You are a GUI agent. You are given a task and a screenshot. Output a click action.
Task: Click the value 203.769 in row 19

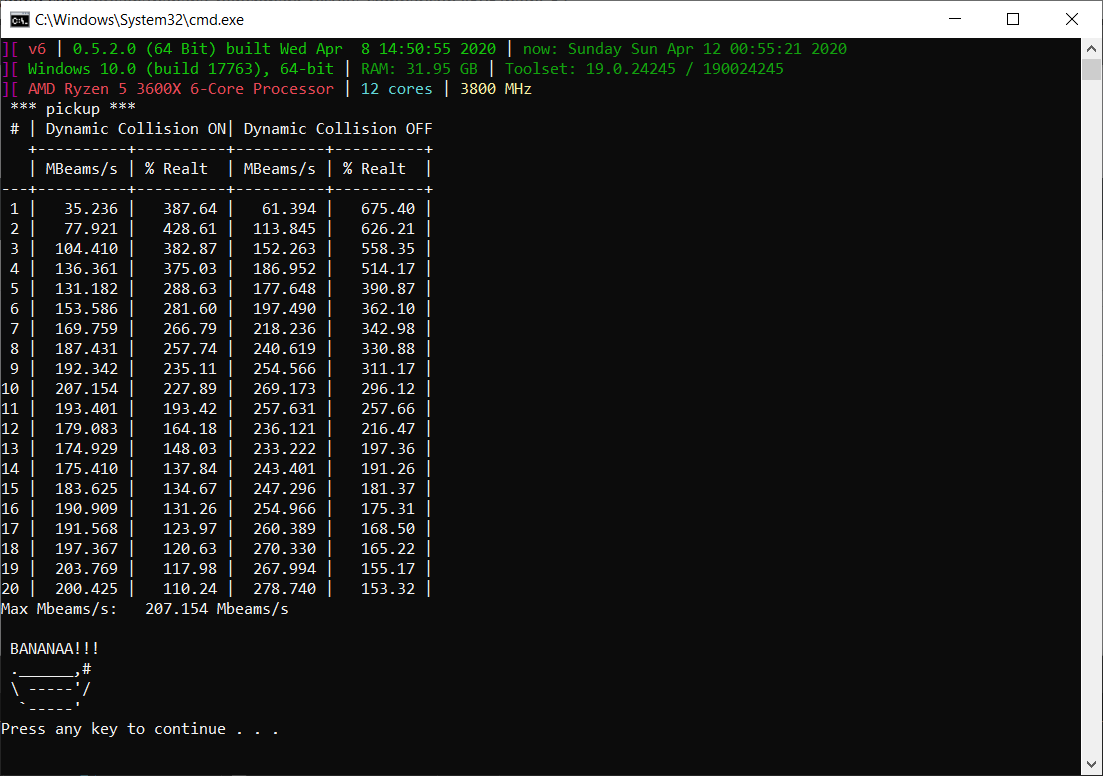click(x=87, y=568)
